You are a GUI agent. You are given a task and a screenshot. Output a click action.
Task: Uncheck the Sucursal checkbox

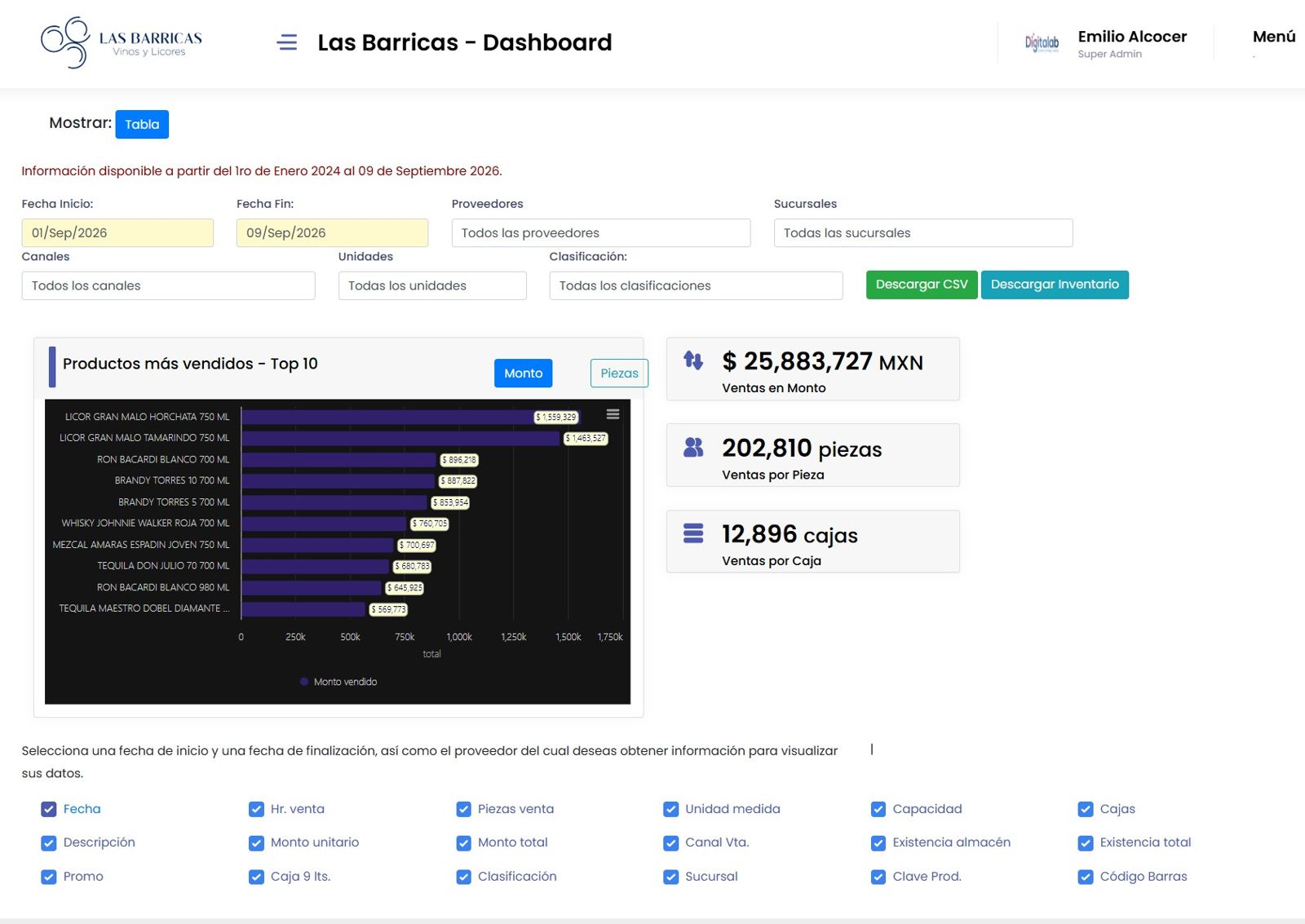[670, 877]
